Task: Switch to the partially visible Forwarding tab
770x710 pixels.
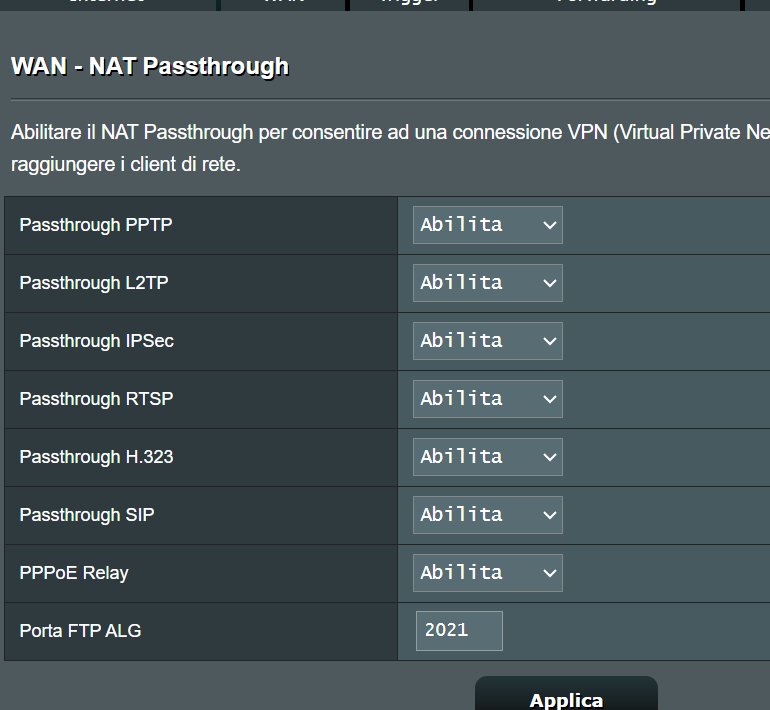Action: point(605,4)
